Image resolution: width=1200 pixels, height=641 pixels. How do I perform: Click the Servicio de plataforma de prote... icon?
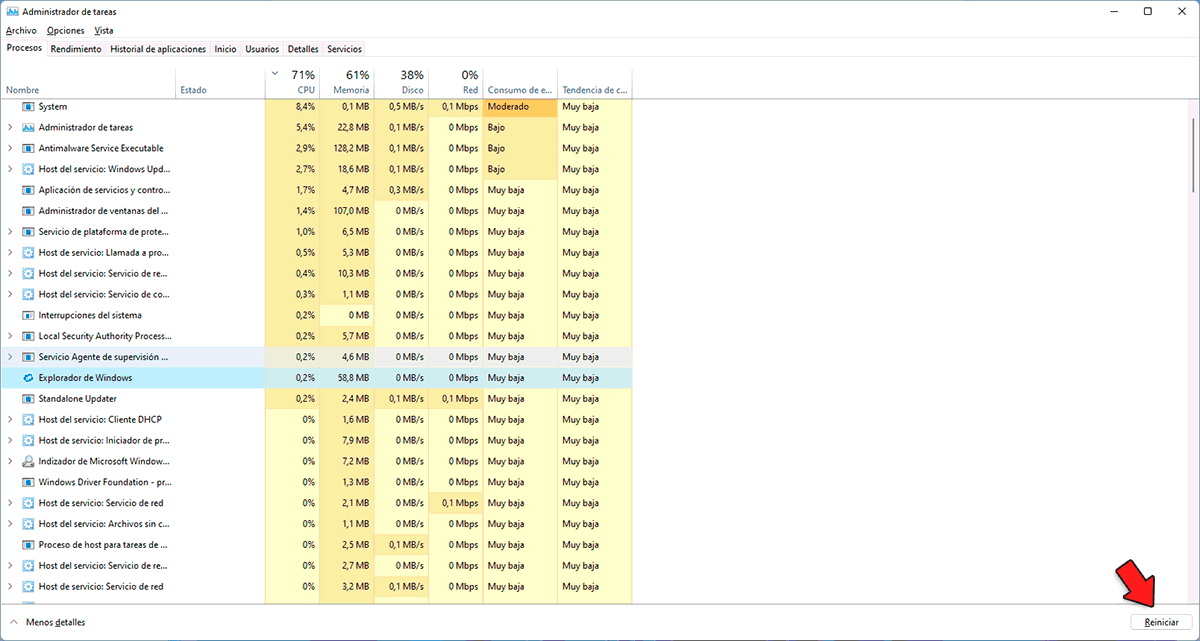(x=28, y=232)
